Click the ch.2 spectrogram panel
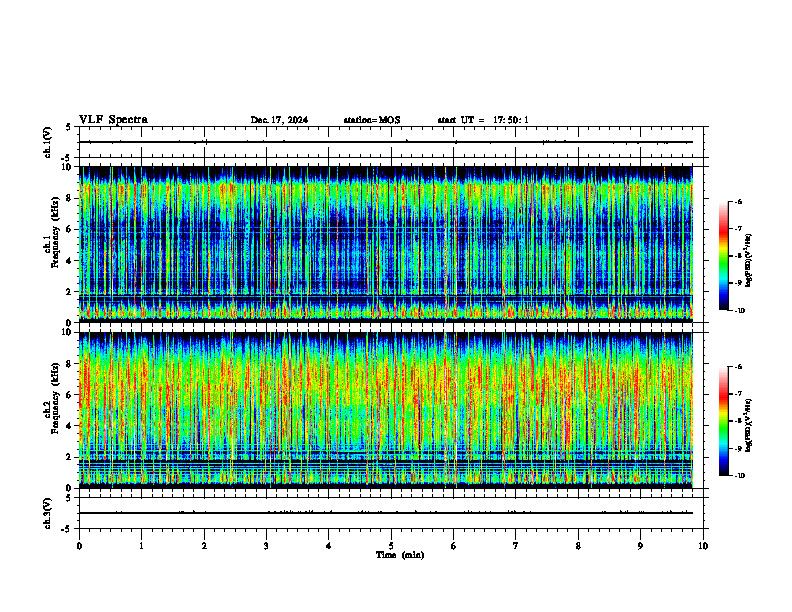The width and height of the screenshot is (792, 612). [386, 410]
